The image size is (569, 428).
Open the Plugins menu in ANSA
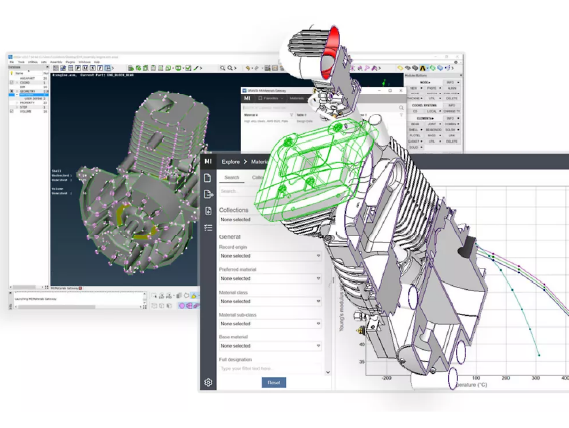coord(70,62)
